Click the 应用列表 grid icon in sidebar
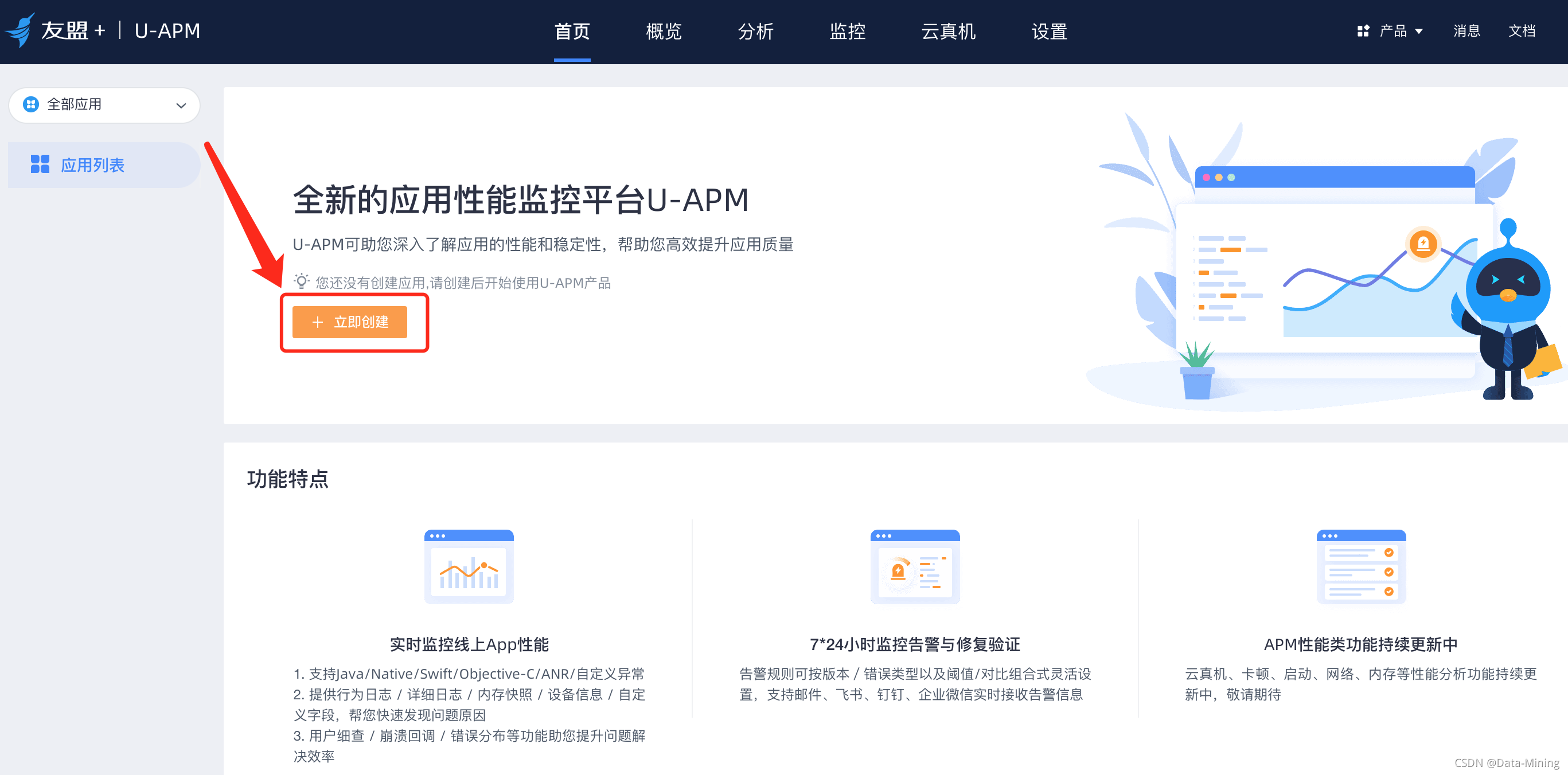This screenshot has height=775, width=1568. 40,165
